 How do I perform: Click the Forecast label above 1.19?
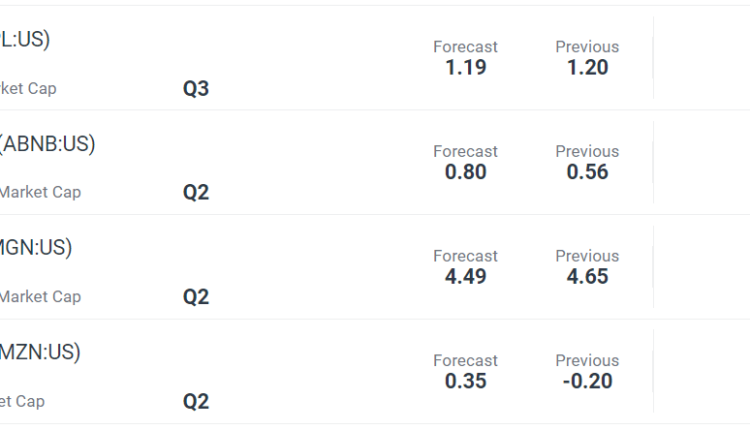(x=465, y=47)
